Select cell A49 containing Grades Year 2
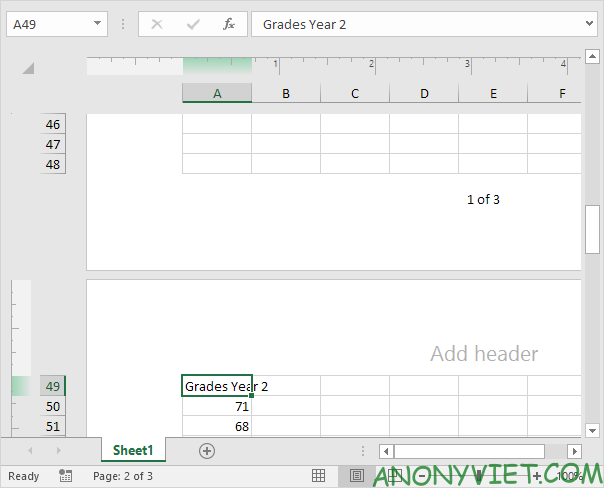Image resolution: width=604 pixels, height=488 pixels. [217, 386]
